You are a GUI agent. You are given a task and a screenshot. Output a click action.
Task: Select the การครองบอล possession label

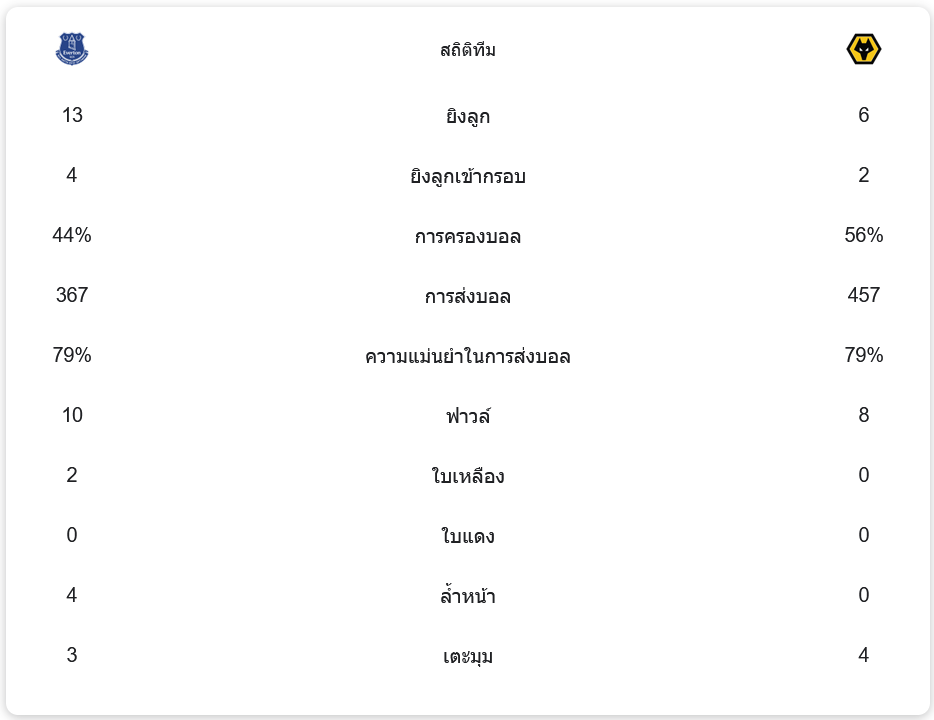pos(468,237)
